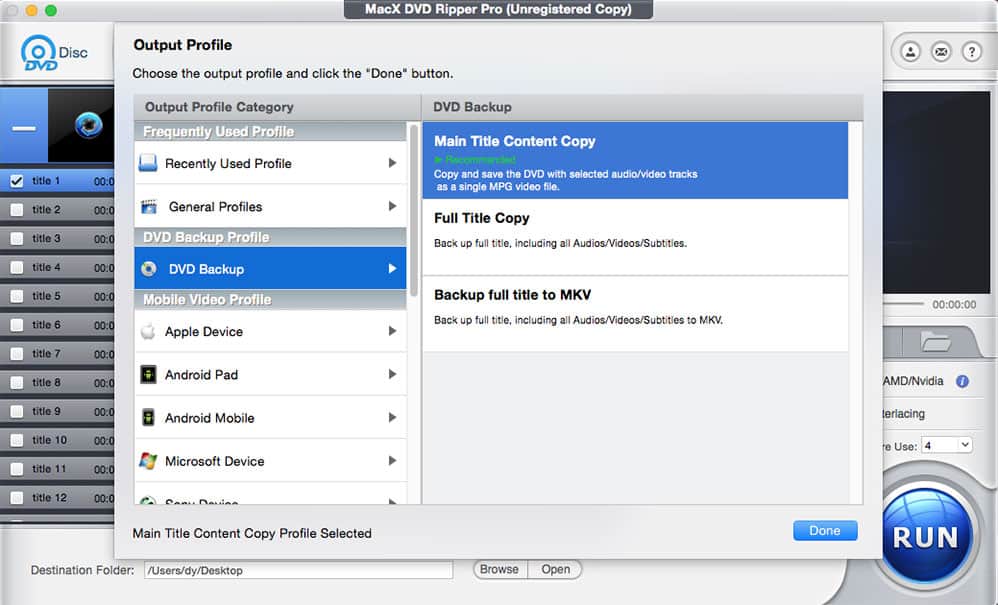Click the Done button

pyautogui.click(x=825, y=531)
